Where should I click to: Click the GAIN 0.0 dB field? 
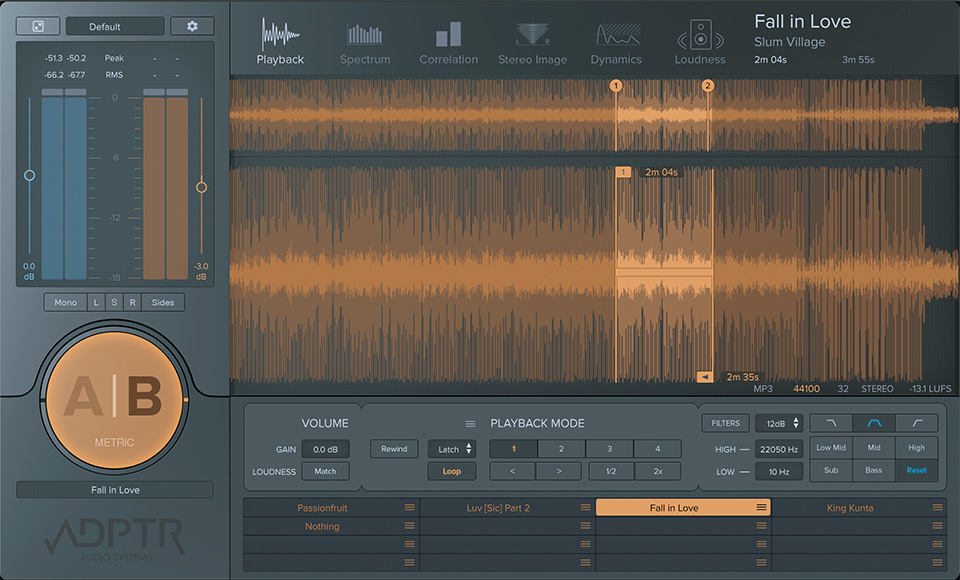coord(325,449)
